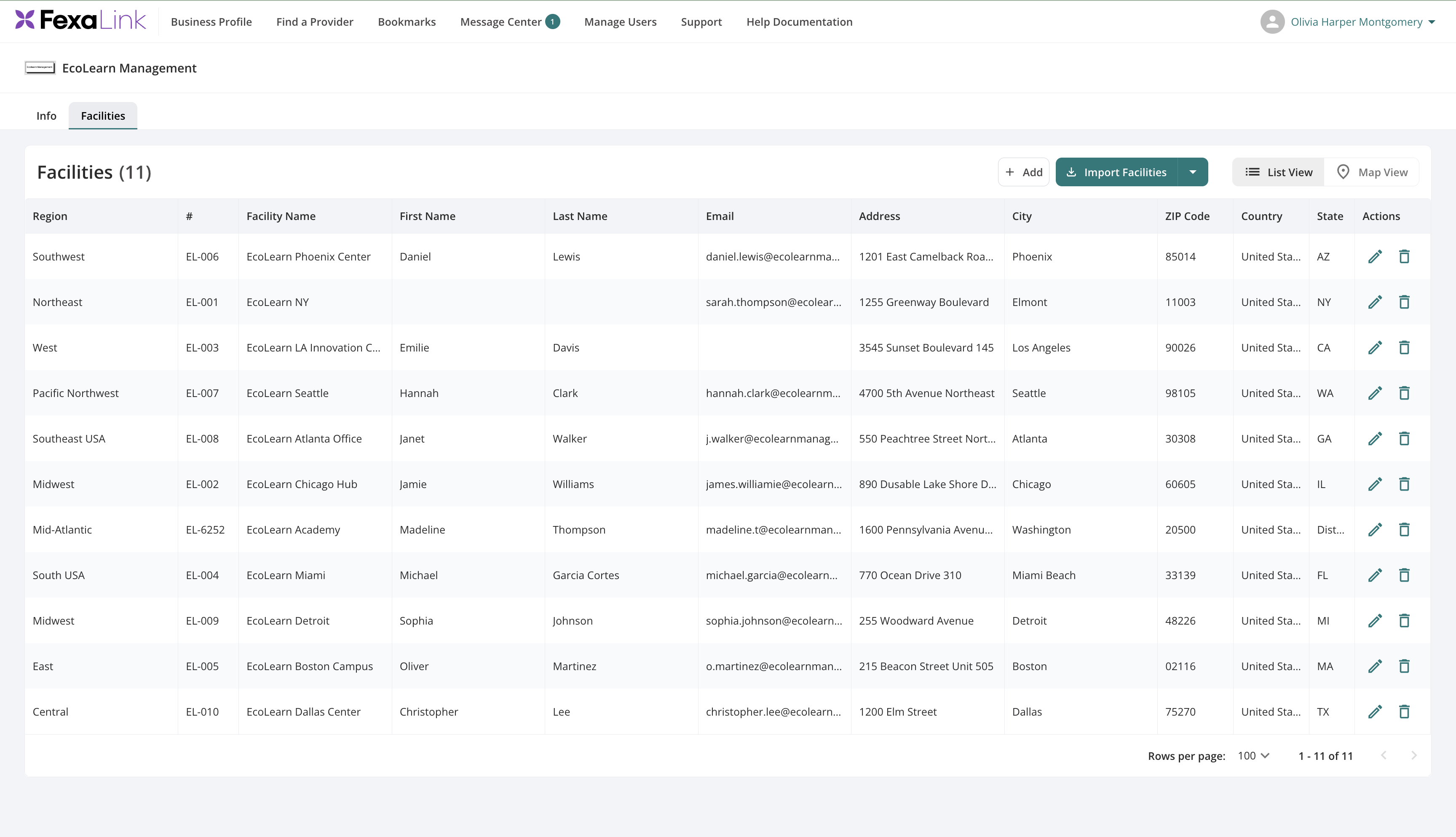Click the FexaLink logo
1456x837 pixels.
[80, 20]
